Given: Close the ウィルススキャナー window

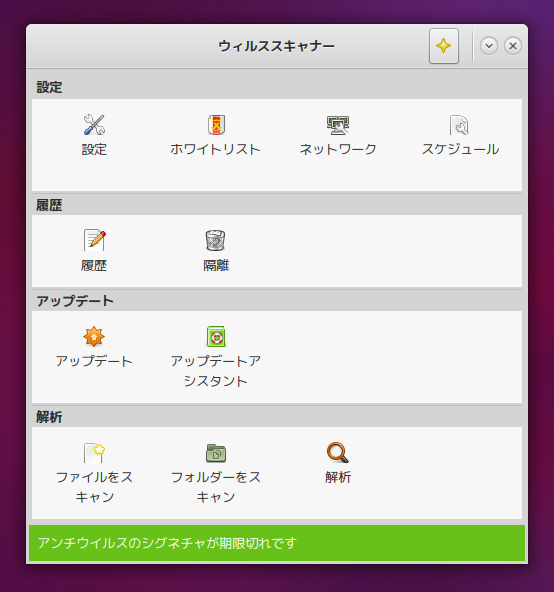Looking at the screenshot, I should pos(512,46).
